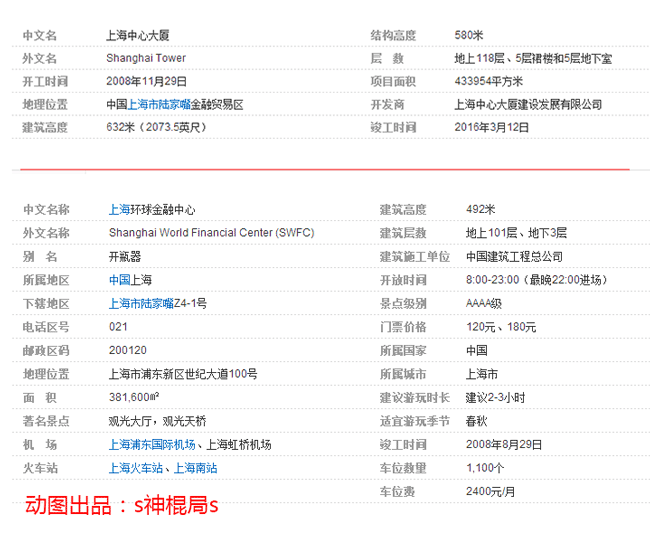The width and height of the screenshot is (650, 538).
Task: Open the 上海南站 link
Action: (195, 468)
